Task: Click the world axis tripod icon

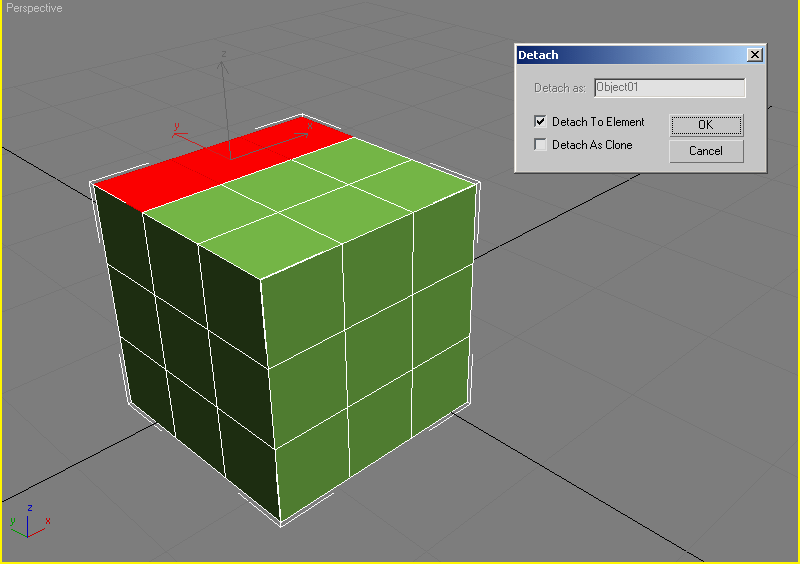Action: click(x=29, y=522)
